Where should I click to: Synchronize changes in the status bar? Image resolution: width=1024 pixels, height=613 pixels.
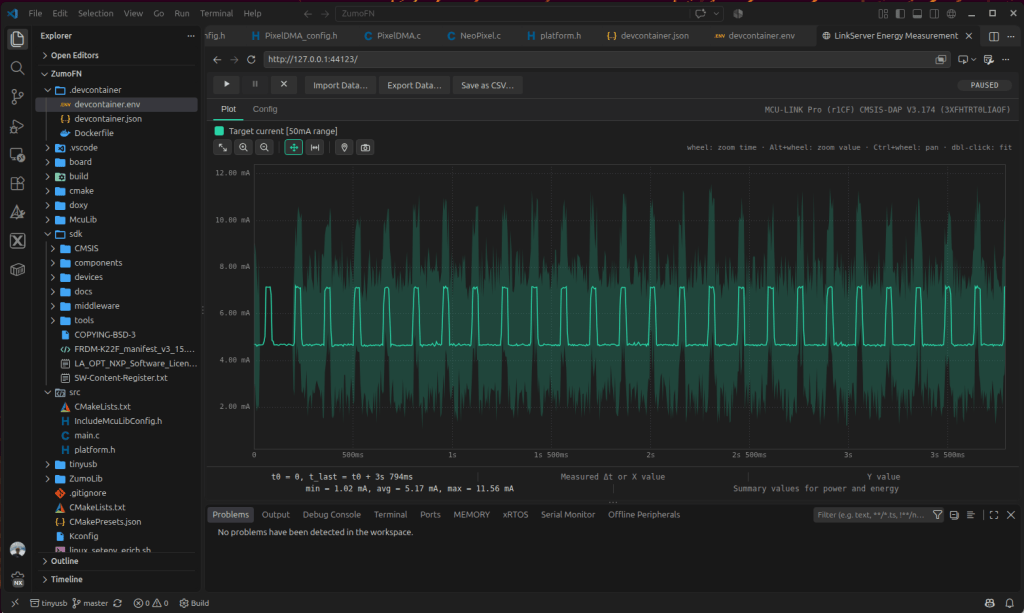pos(118,603)
